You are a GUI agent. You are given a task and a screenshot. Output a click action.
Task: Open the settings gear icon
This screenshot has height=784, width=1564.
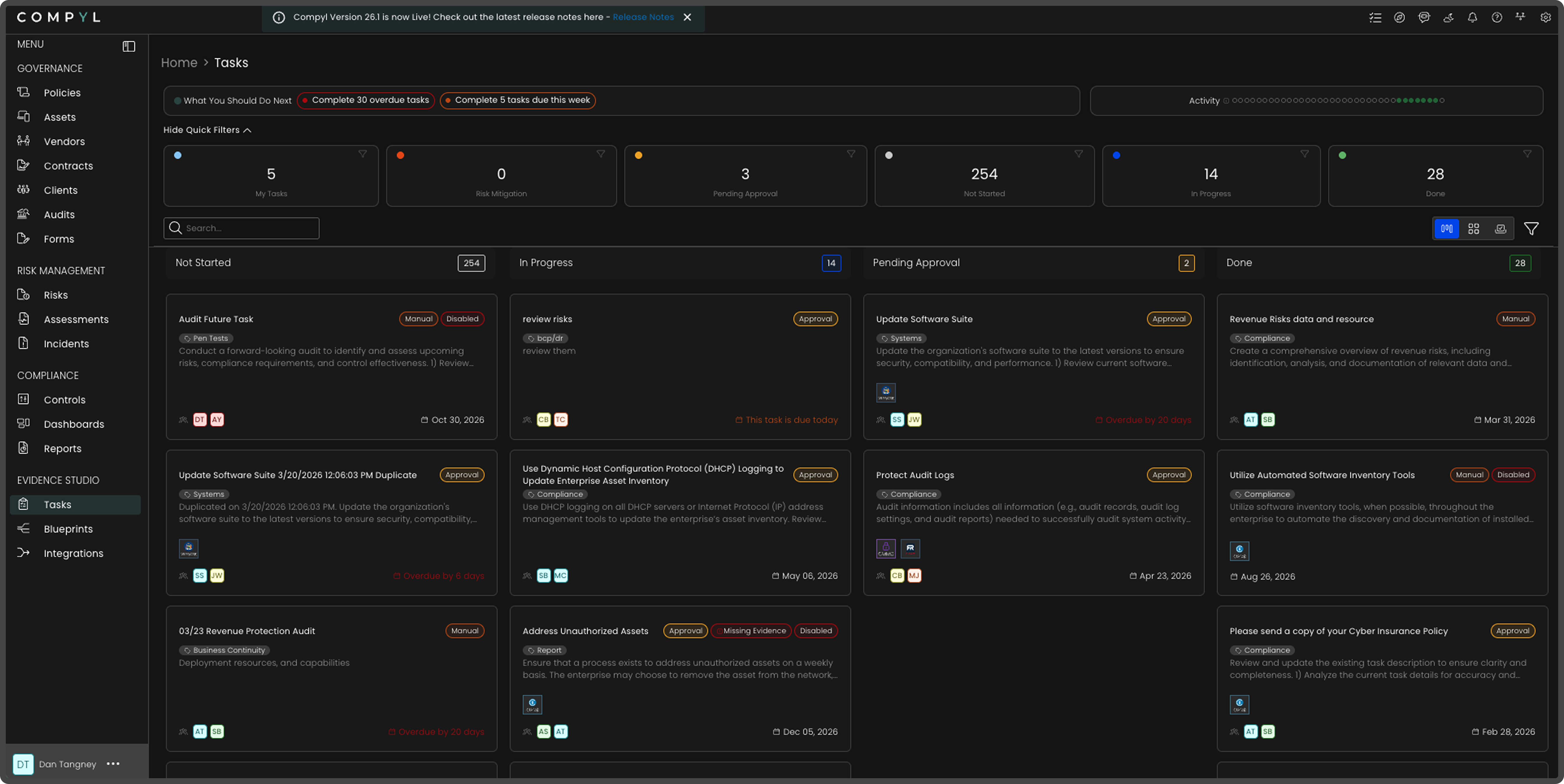point(1545,18)
